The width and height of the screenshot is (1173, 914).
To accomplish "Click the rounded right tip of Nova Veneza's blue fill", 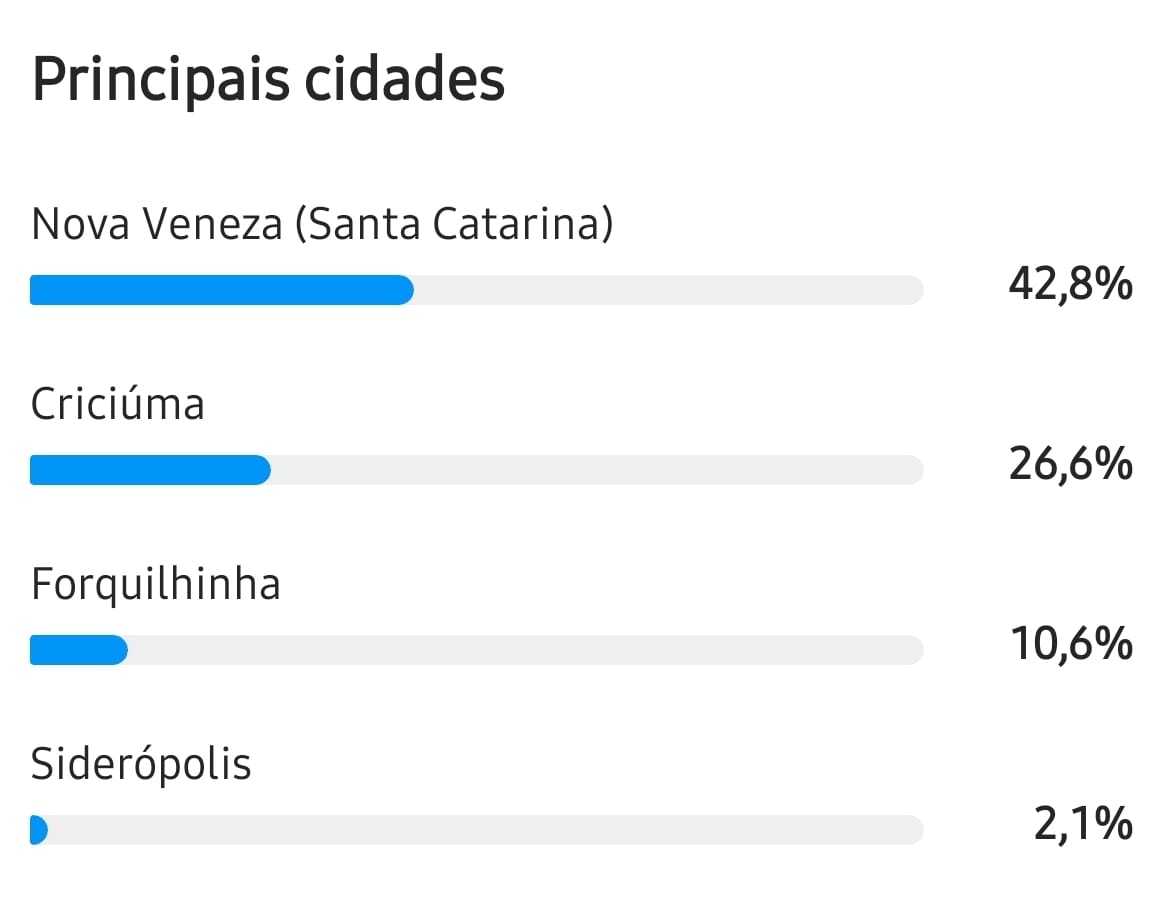I will click(x=406, y=290).
